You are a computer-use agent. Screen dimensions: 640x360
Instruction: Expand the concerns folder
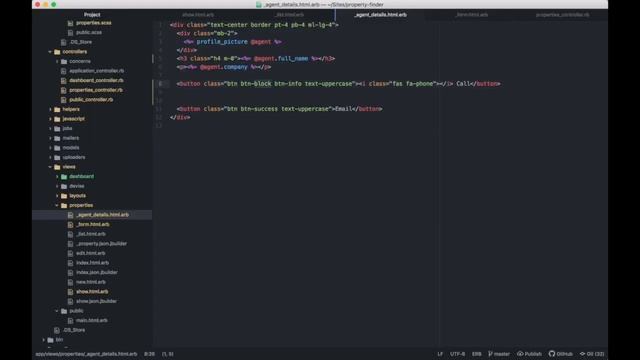pos(57,62)
